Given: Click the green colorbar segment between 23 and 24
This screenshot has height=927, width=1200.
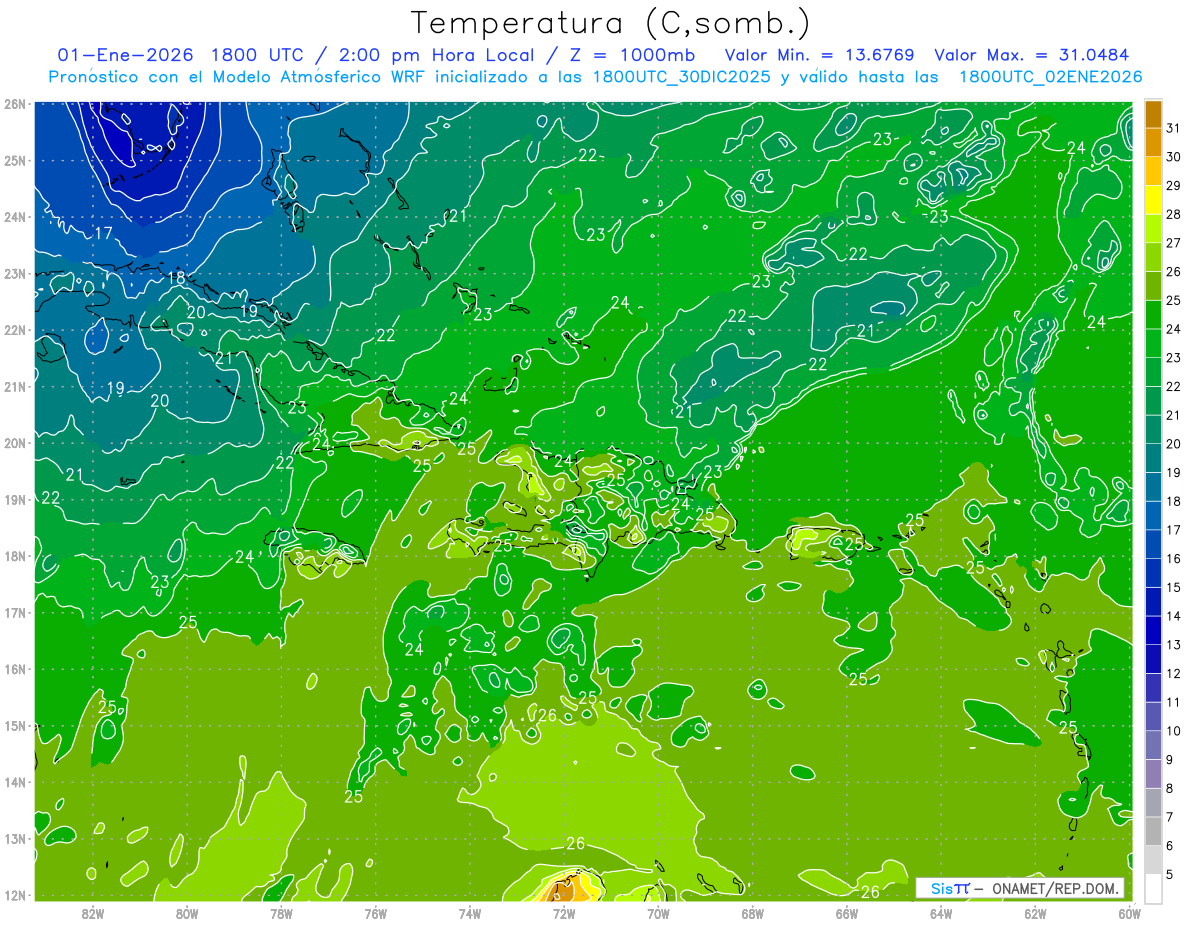Looking at the screenshot, I should pos(1153,343).
